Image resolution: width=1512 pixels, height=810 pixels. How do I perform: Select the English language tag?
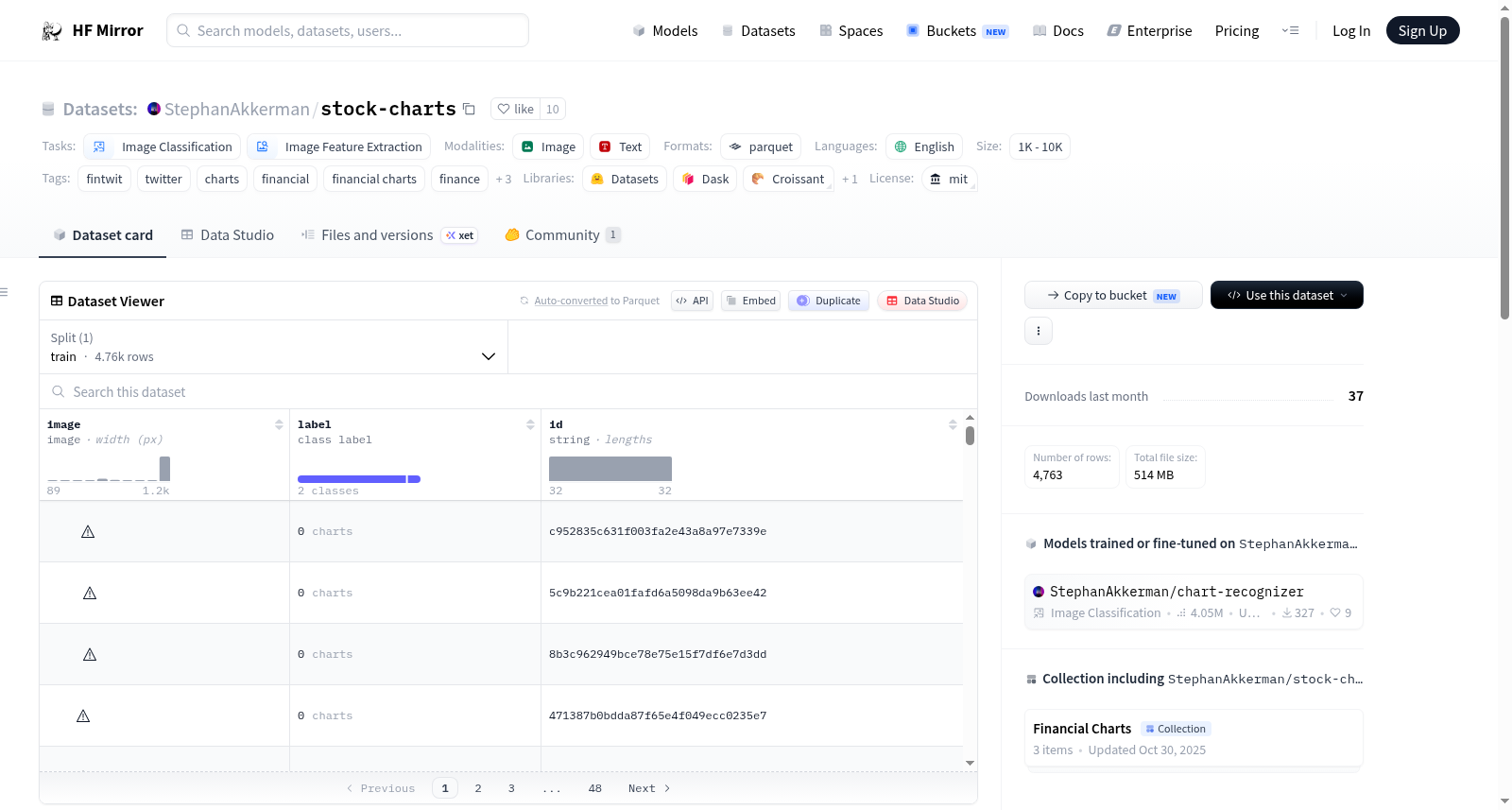tap(924, 146)
